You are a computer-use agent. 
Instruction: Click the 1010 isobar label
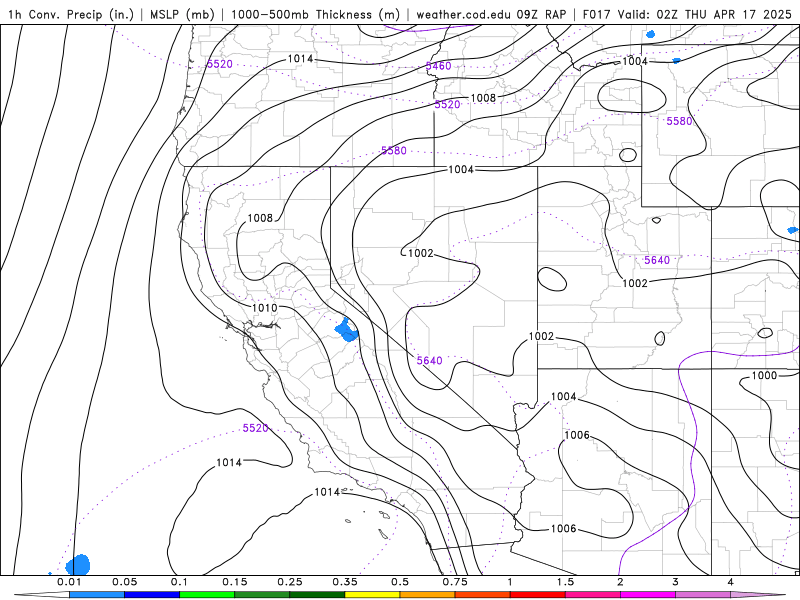(265, 308)
